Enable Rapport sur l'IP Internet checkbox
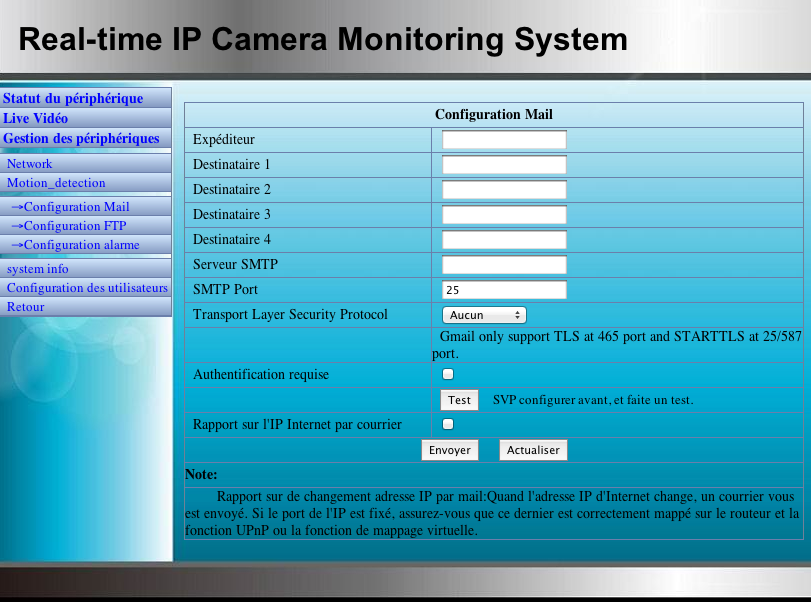This screenshot has height=602, width=811. (x=448, y=424)
